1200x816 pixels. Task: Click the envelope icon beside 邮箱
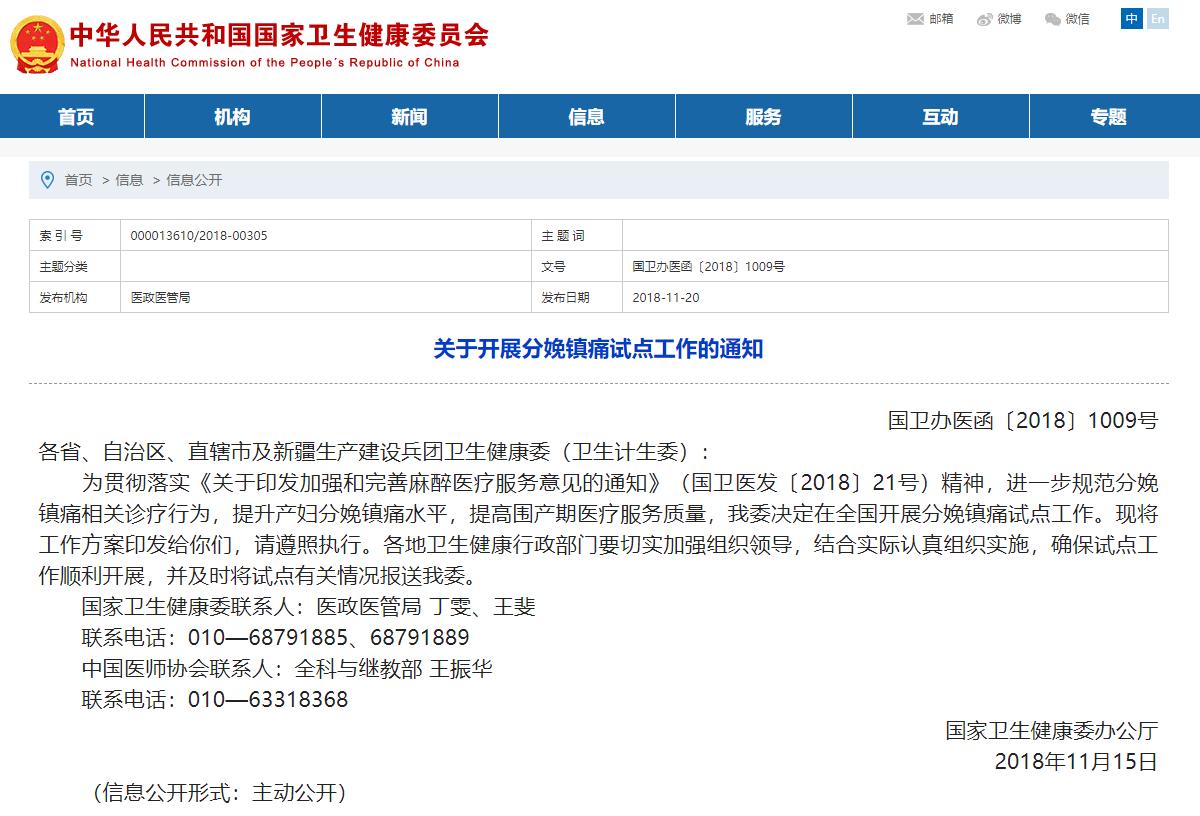point(913,18)
